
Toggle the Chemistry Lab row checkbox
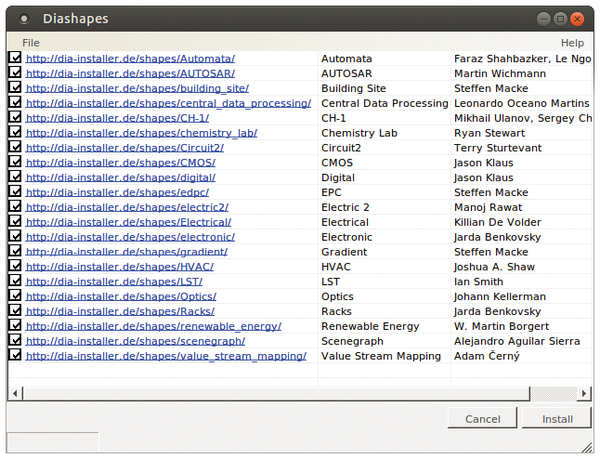[15, 132]
